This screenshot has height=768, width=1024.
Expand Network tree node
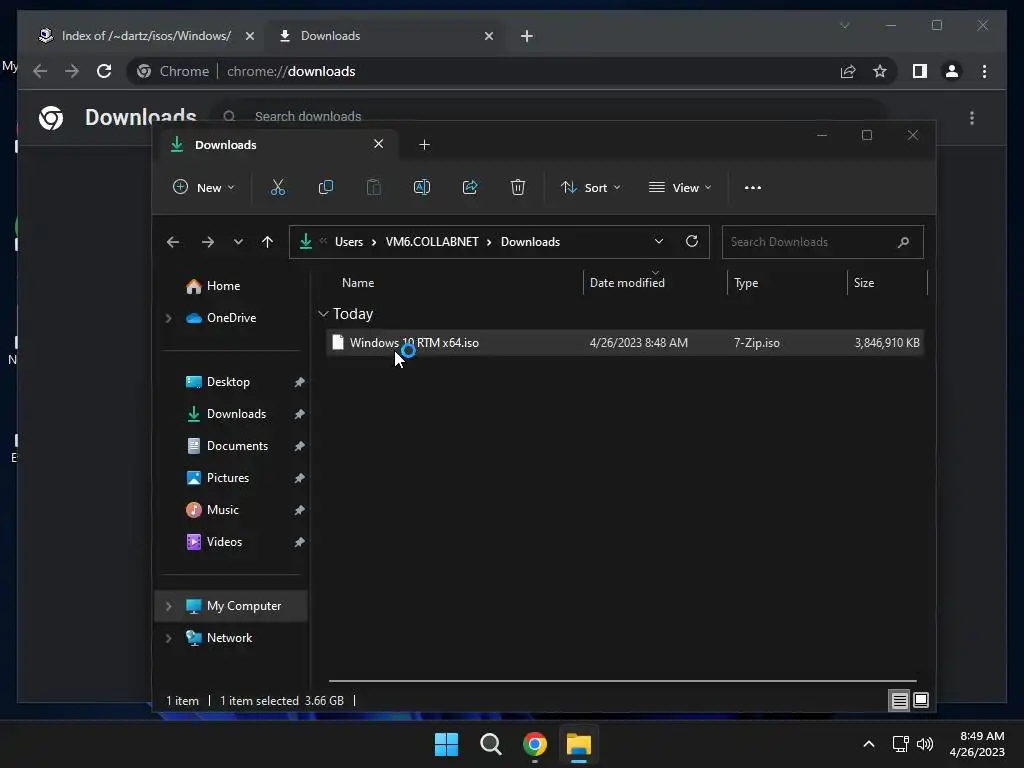168,638
